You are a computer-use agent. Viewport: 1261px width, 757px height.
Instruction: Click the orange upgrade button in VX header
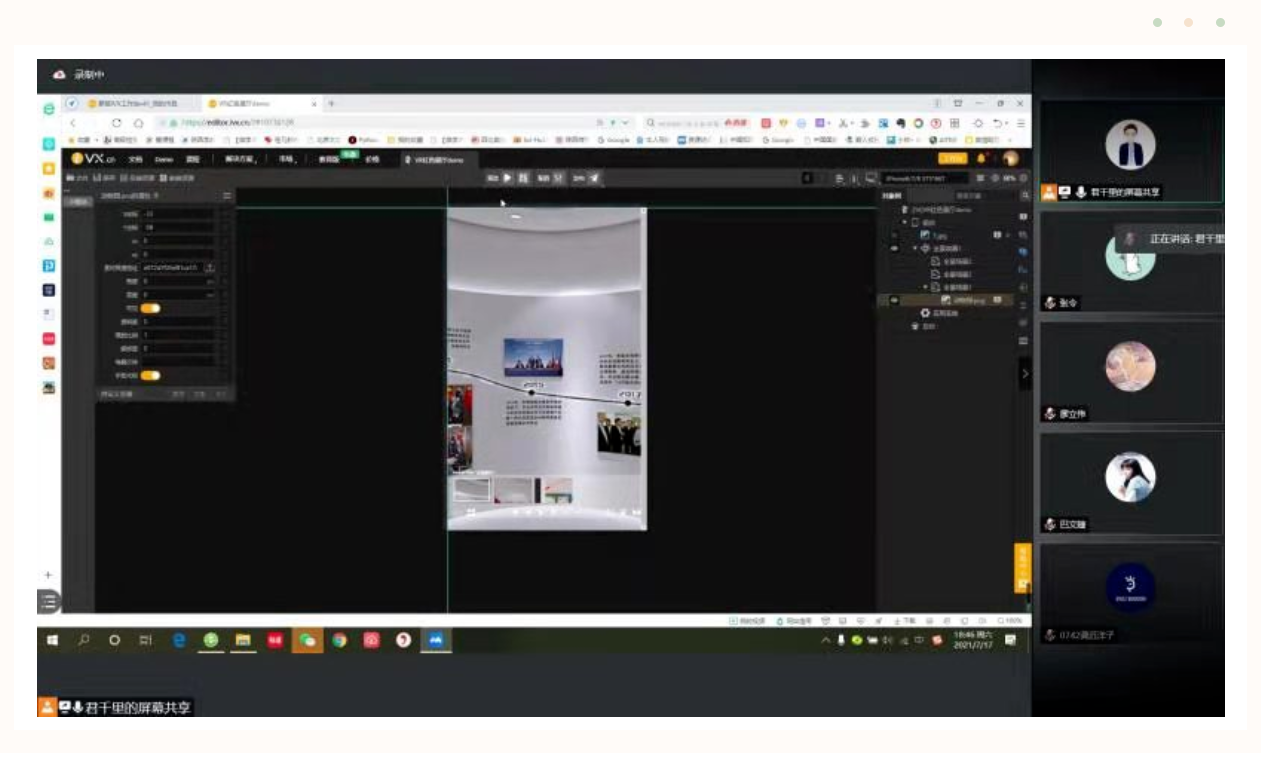pos(952,159)
